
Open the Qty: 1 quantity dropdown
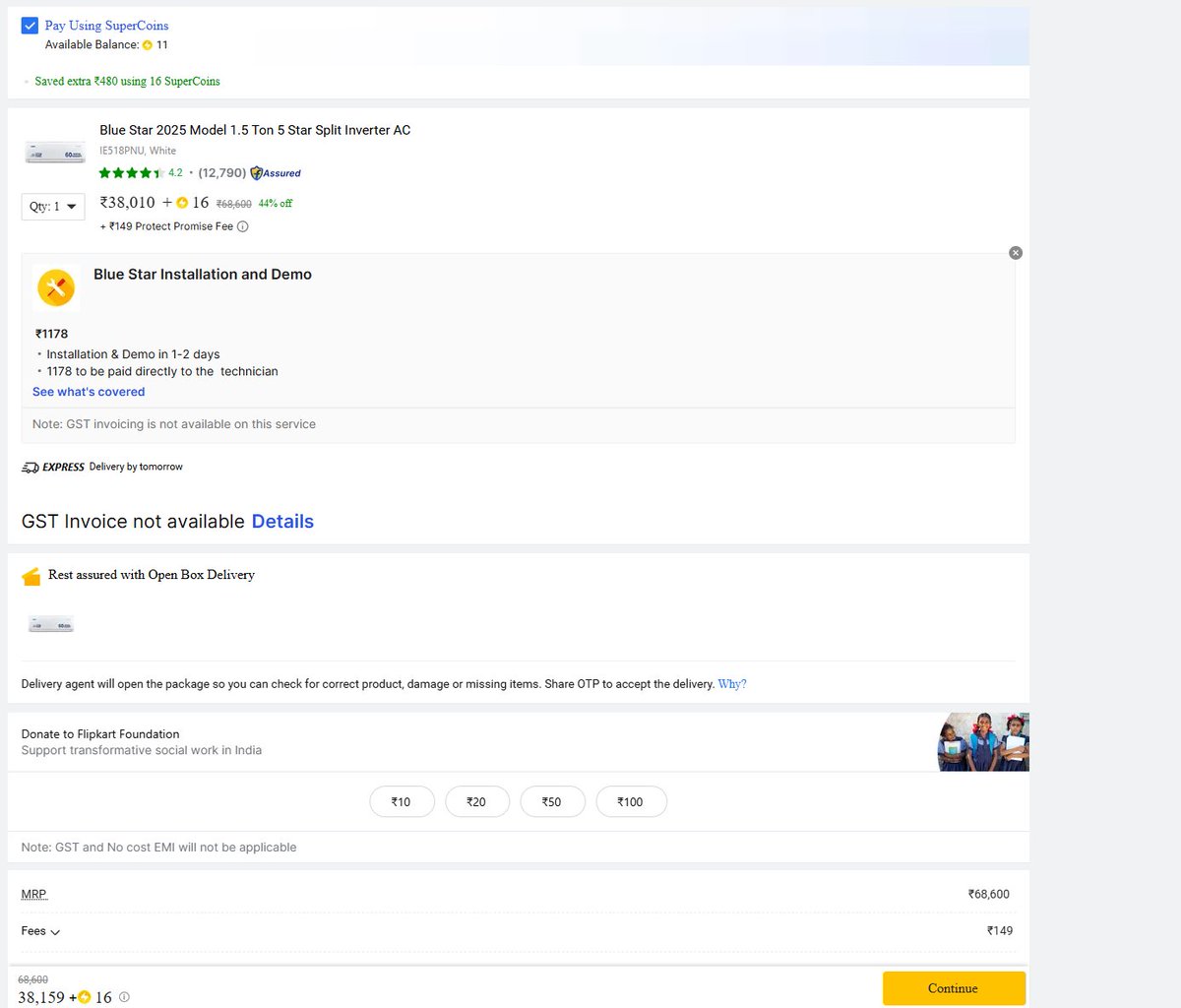click(x=53, y=207)
